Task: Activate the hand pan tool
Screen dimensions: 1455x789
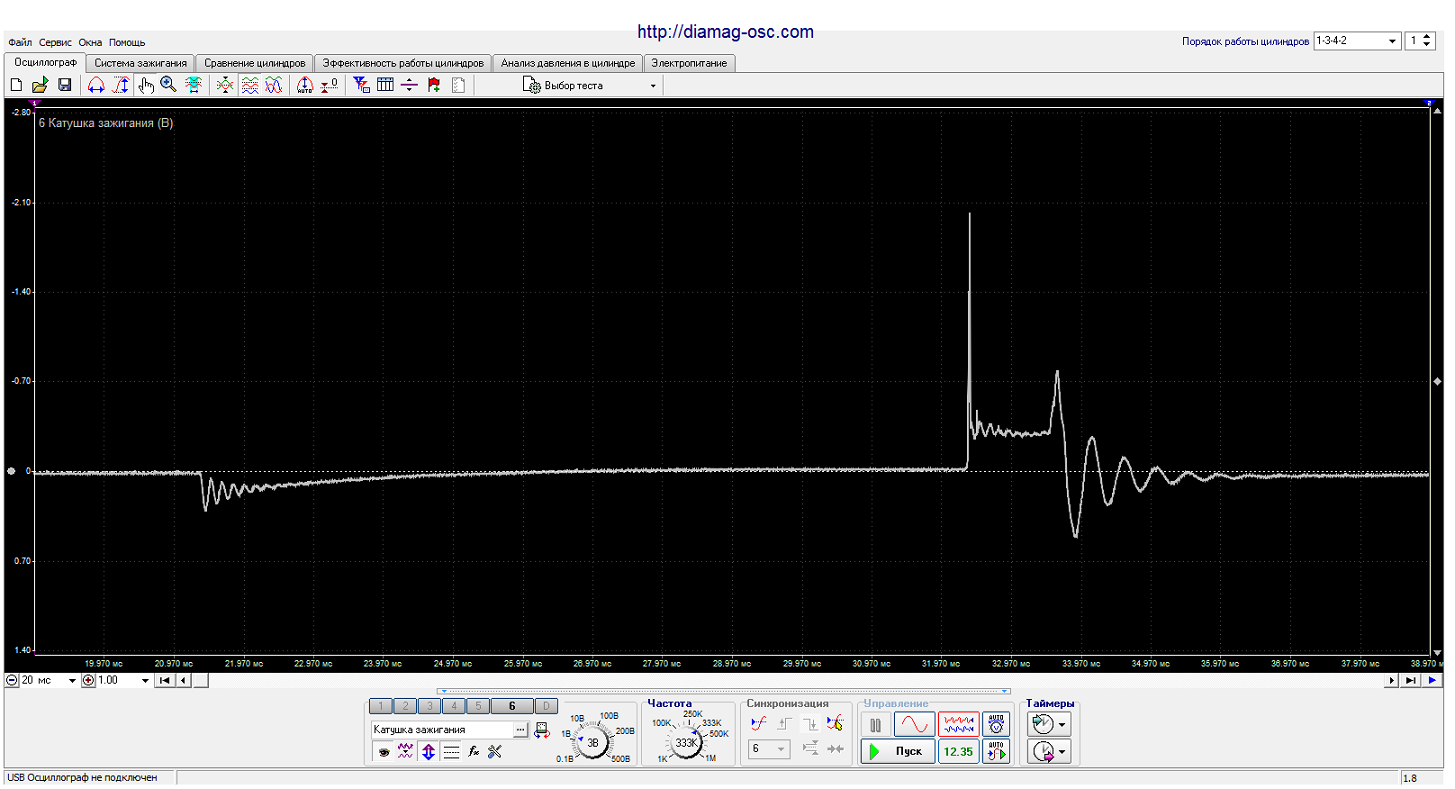Action: pyautogui.click(x=146, y=86)
